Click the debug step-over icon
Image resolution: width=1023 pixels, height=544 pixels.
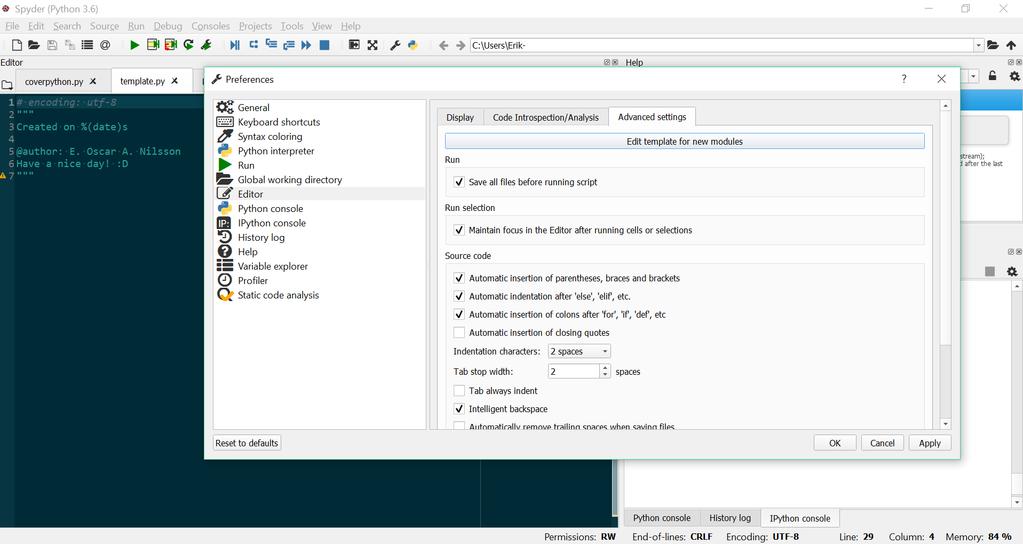pyautogui.click(x=253, y=45)
